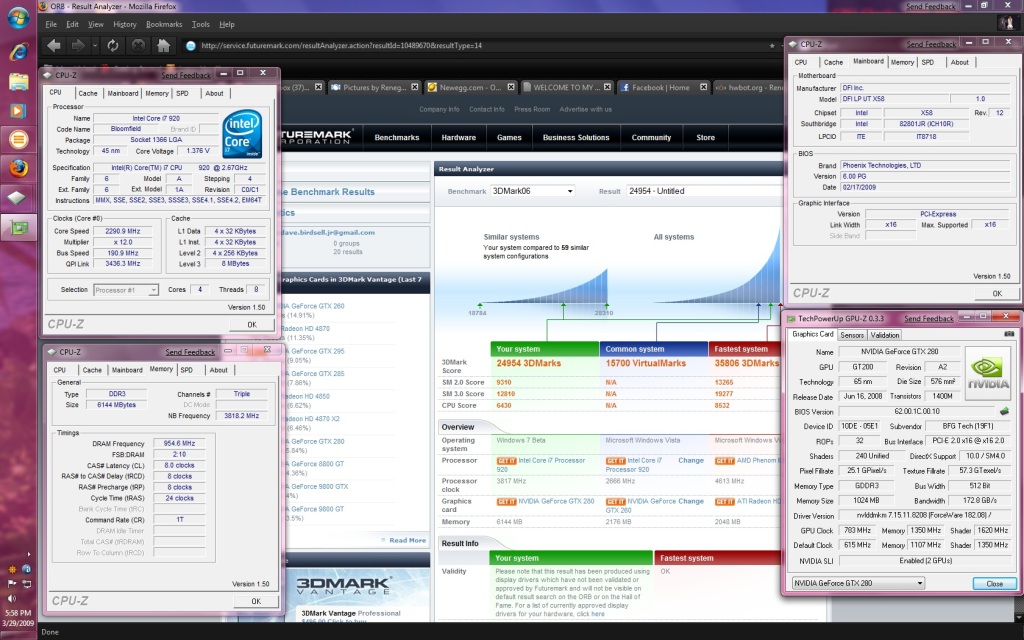The image size is (1024, 640).
Task: Click OK in the Mainboard CPU-Z window
Action: [x=997, y=294]
